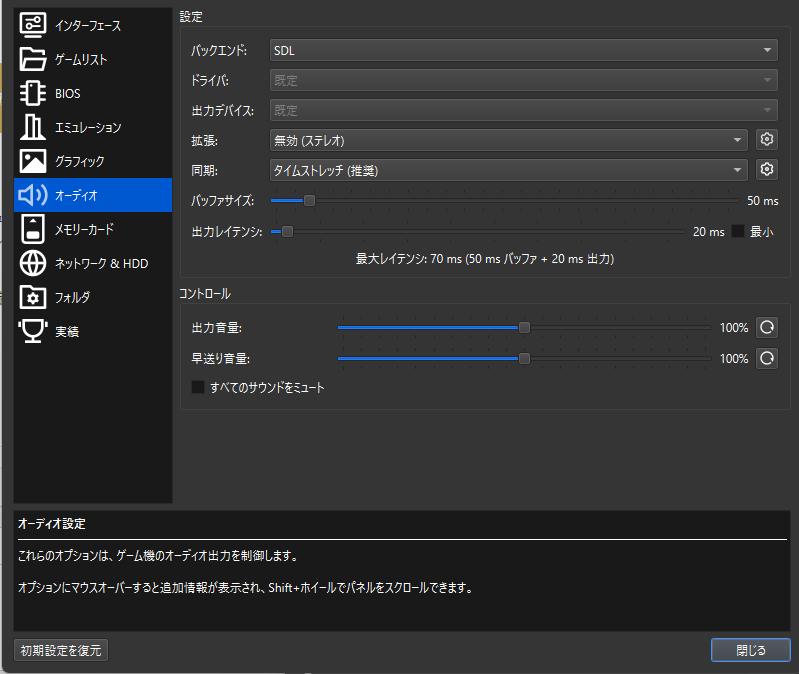
Task: Open the 拡張 無効 (ステレオ) dropdown
Action: (508, 140)
